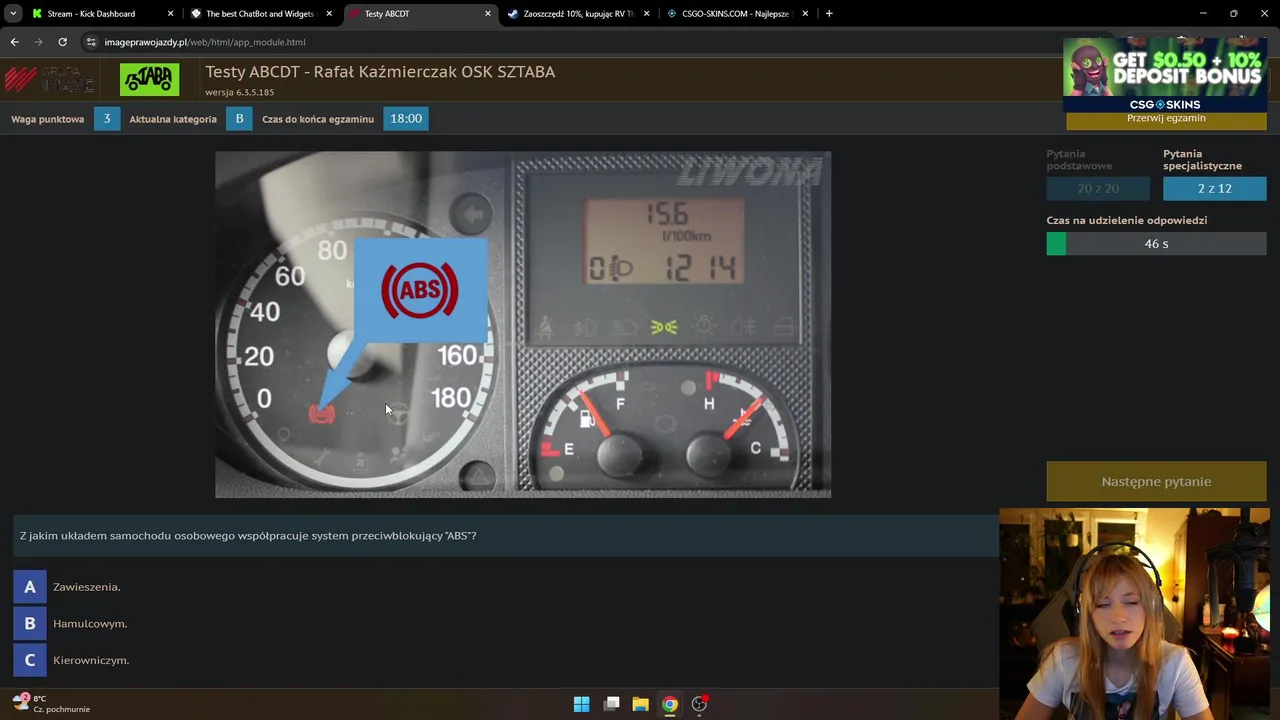
Task: Open the Windows Start menu
Action: [x=581, y=704]
